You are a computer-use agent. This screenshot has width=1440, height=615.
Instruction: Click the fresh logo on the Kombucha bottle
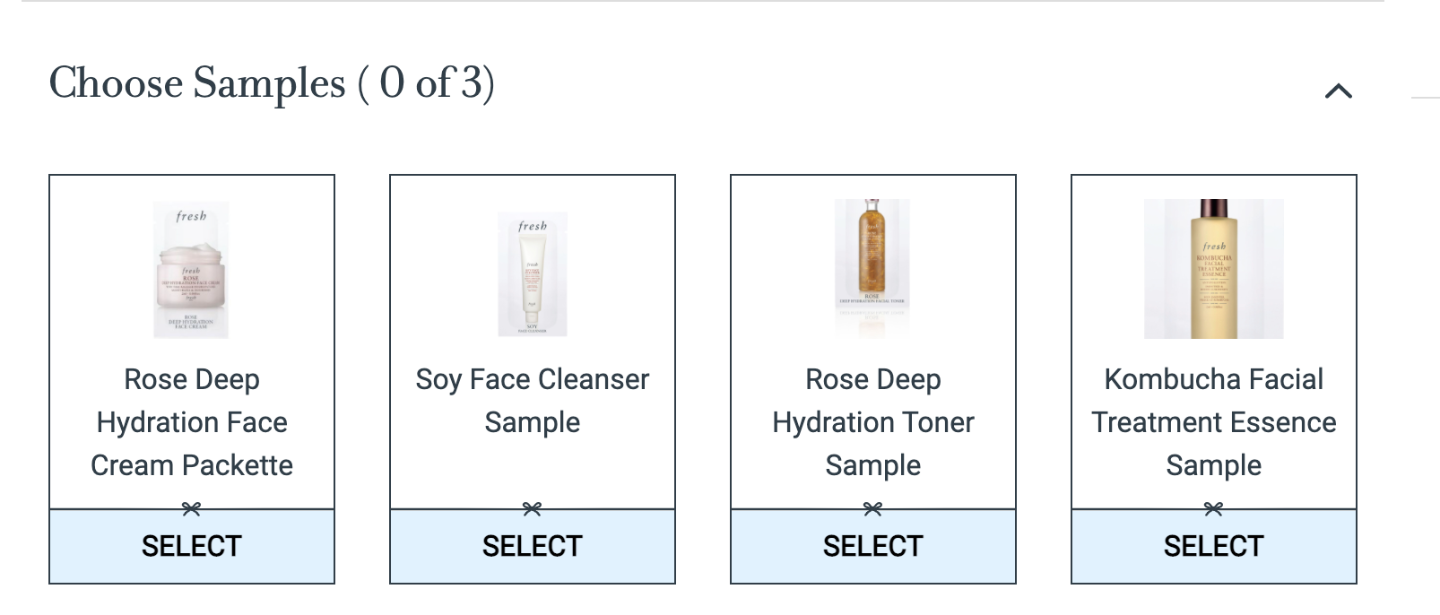(x=1214, y=246)
